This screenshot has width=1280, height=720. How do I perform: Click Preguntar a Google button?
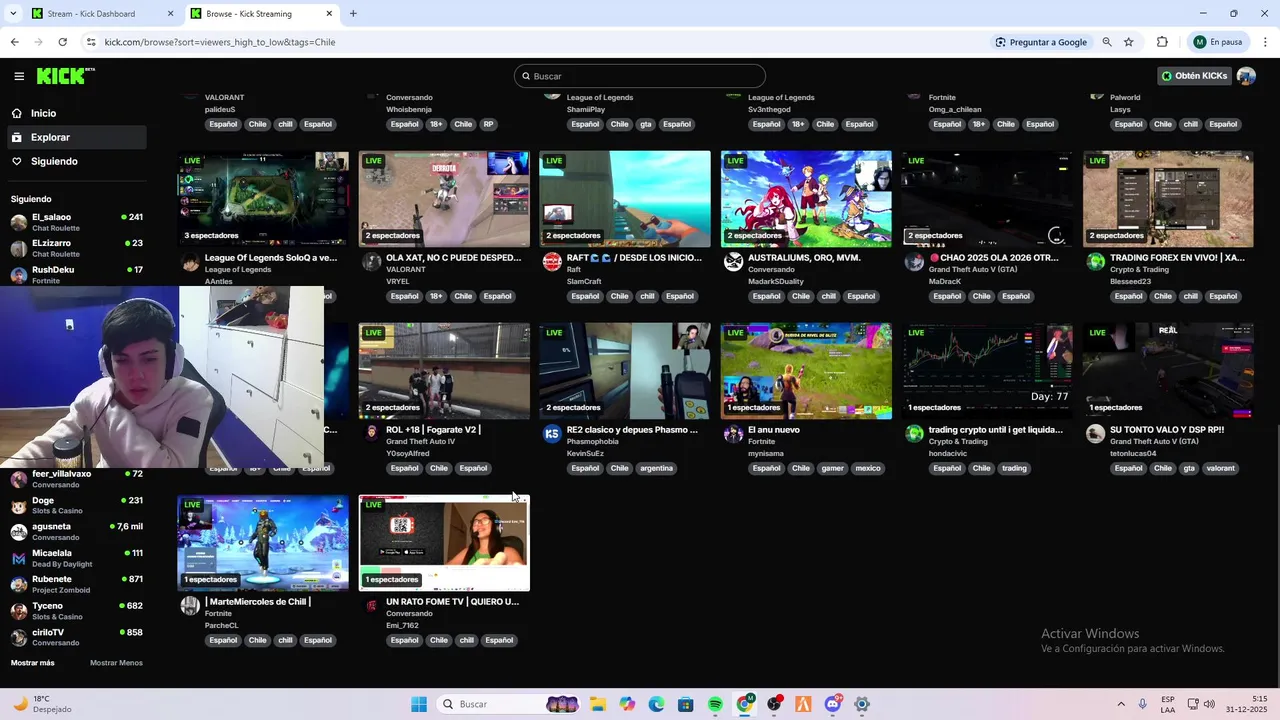[x=1041, y=42]
